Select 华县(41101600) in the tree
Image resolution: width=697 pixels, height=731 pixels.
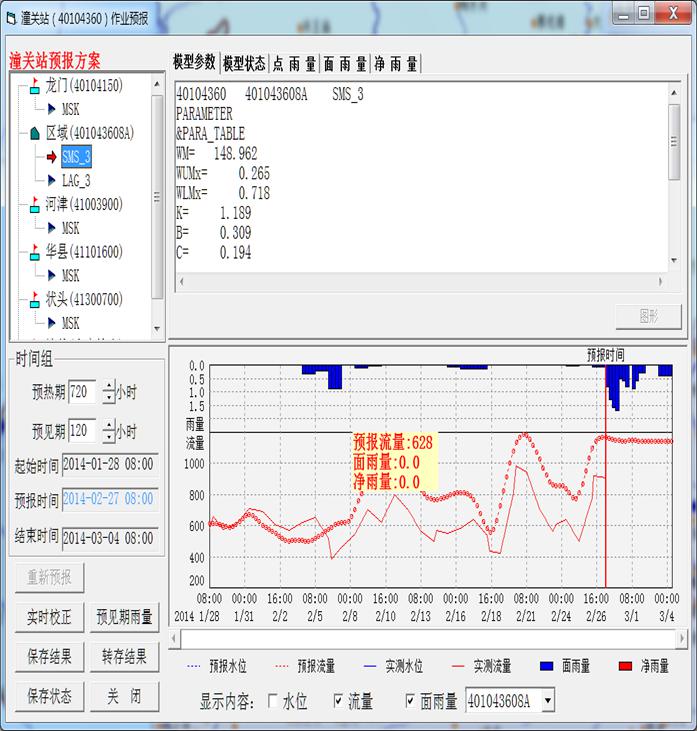tap(84, 252)
